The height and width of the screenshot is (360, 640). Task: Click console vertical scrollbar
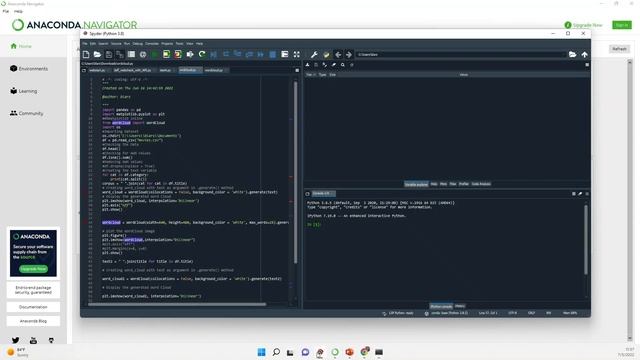586,239
